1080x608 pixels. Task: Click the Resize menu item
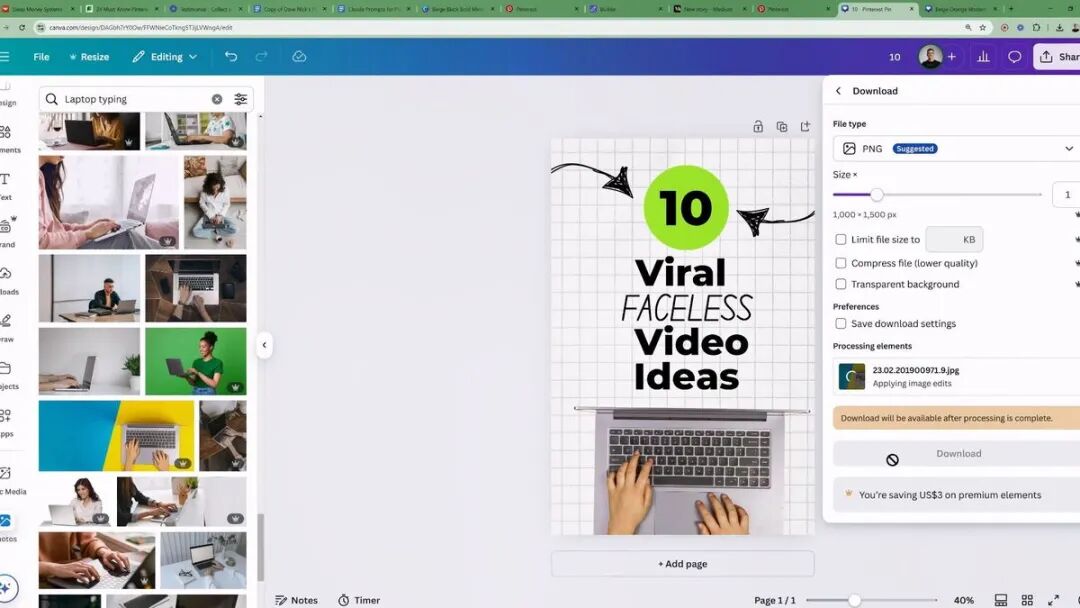89,56
